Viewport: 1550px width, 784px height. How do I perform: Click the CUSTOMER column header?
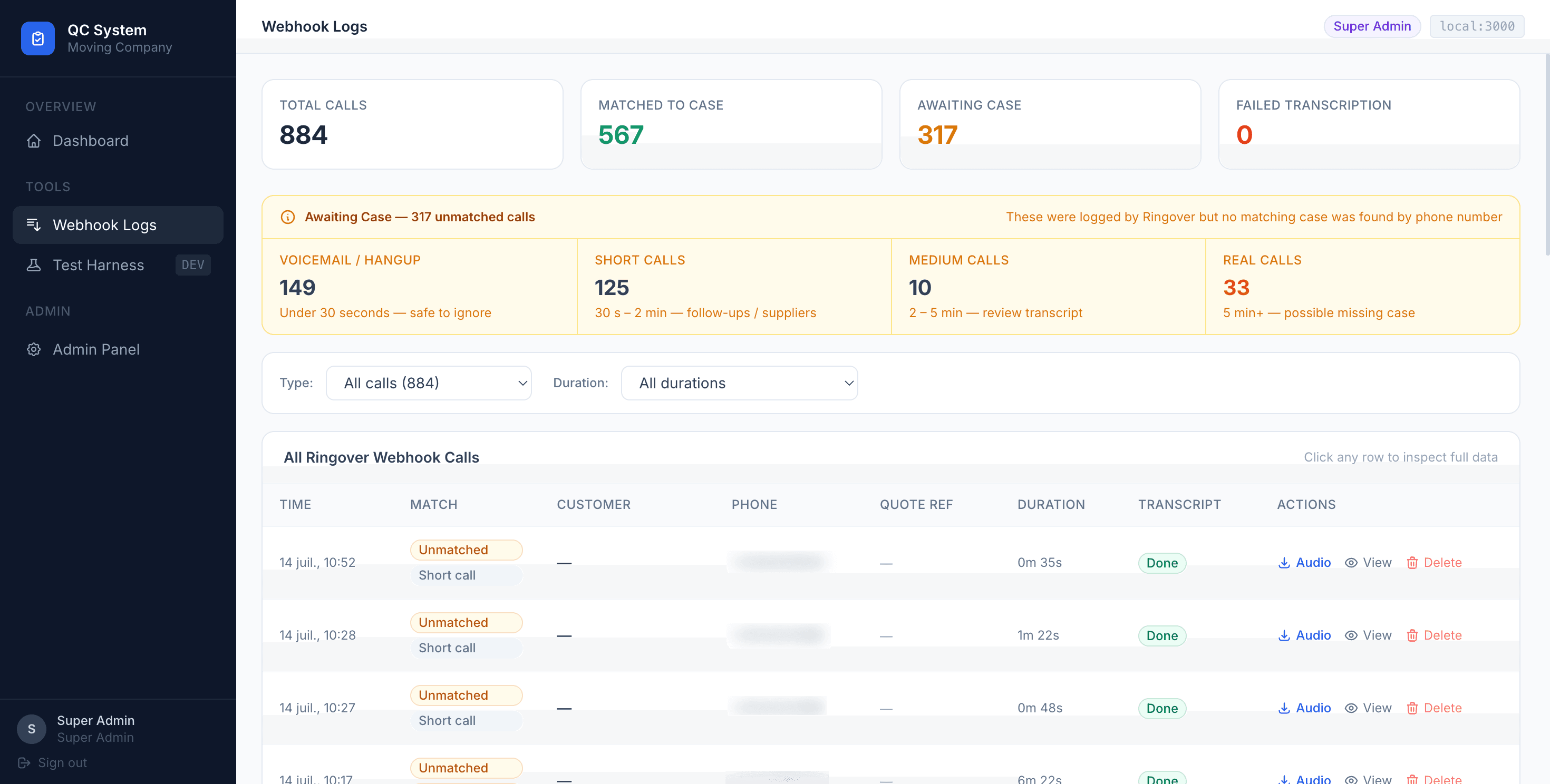tap(593, 504)
